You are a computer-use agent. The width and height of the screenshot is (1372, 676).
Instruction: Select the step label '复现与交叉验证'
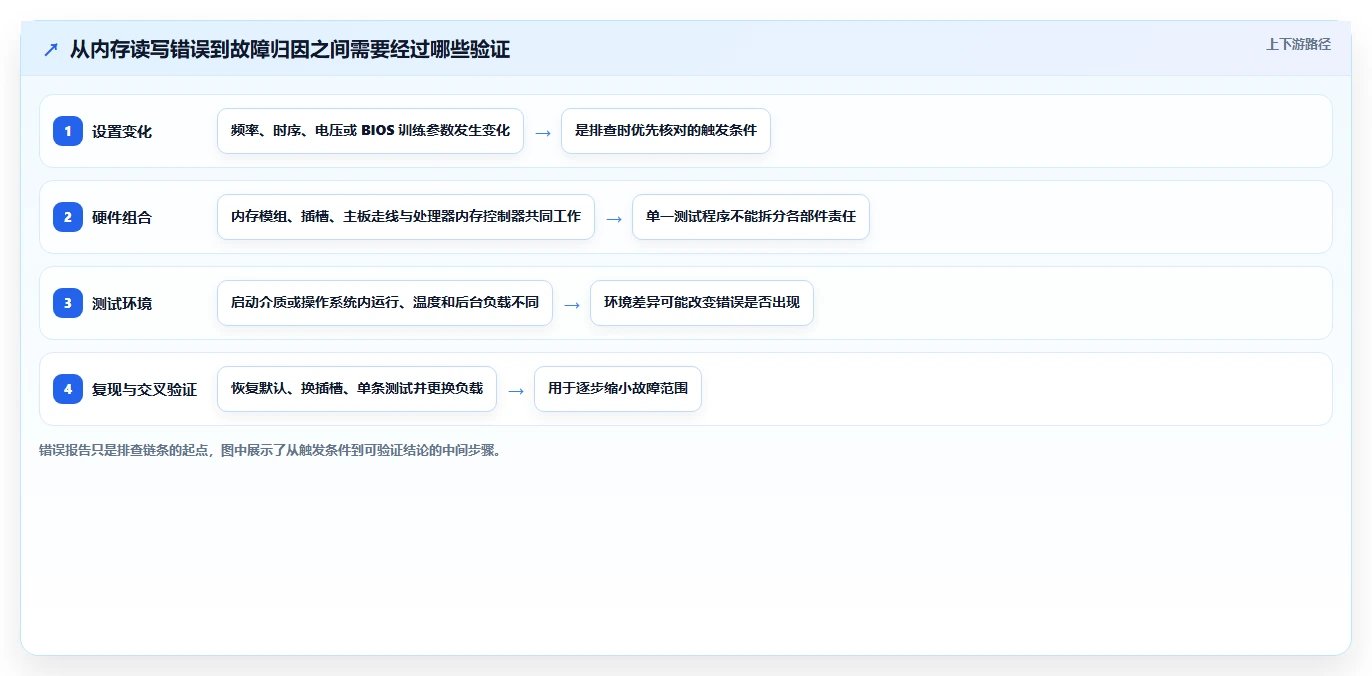[x=144, y=389]
